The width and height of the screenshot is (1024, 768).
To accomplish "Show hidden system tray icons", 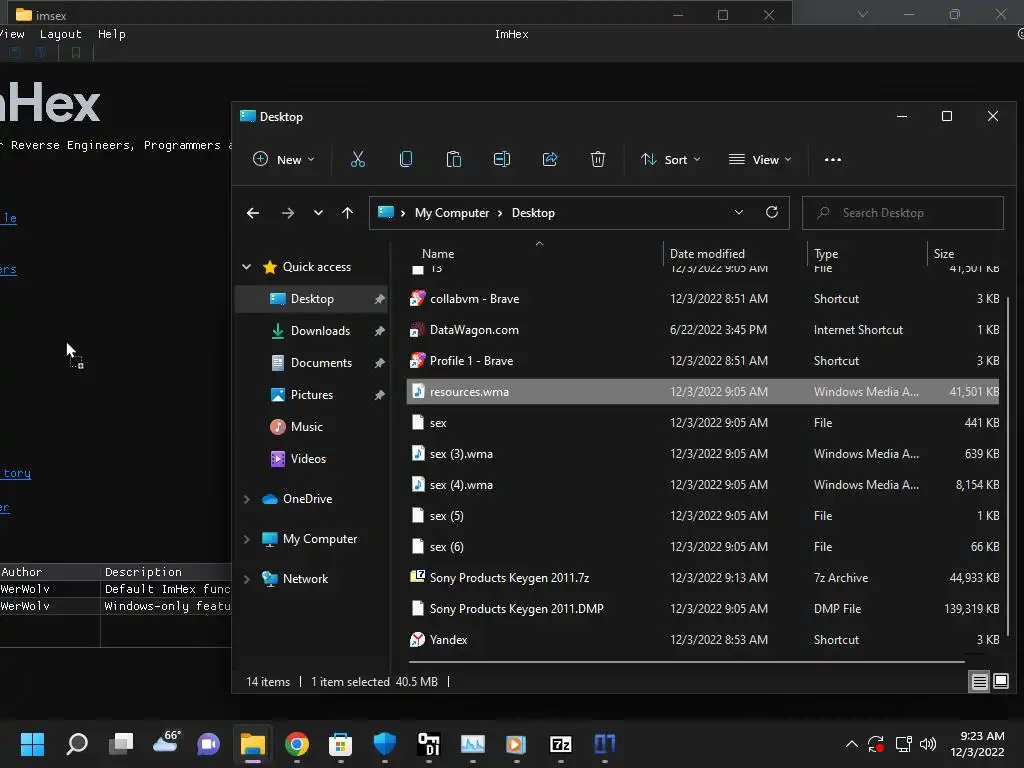I will tap(852, 744).
